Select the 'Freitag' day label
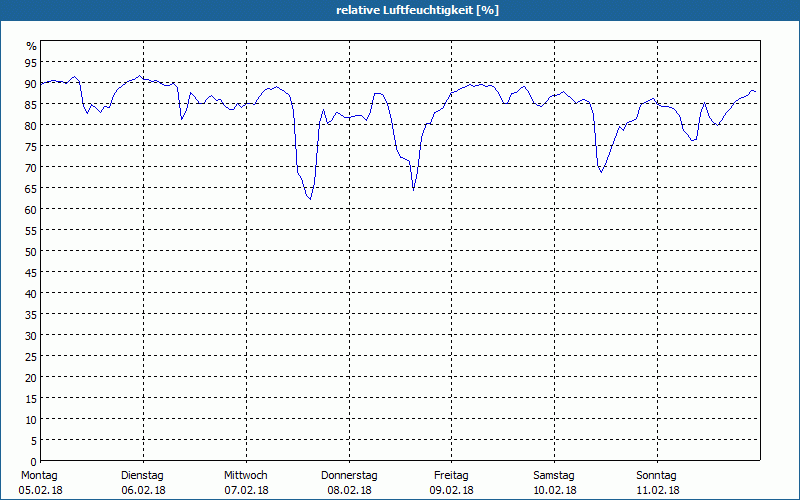This screenshot has width=800, height=500. (x=451, y=475)
